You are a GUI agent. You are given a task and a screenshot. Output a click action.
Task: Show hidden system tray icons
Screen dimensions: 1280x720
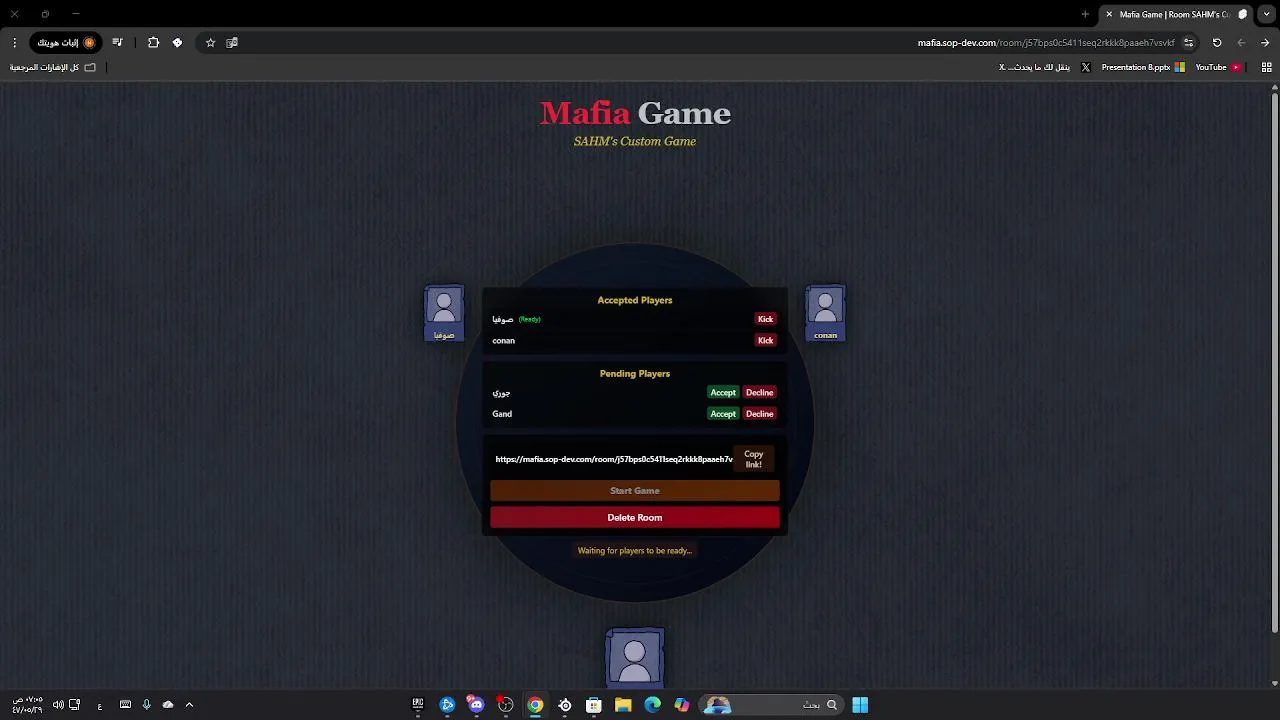(189, 705)
